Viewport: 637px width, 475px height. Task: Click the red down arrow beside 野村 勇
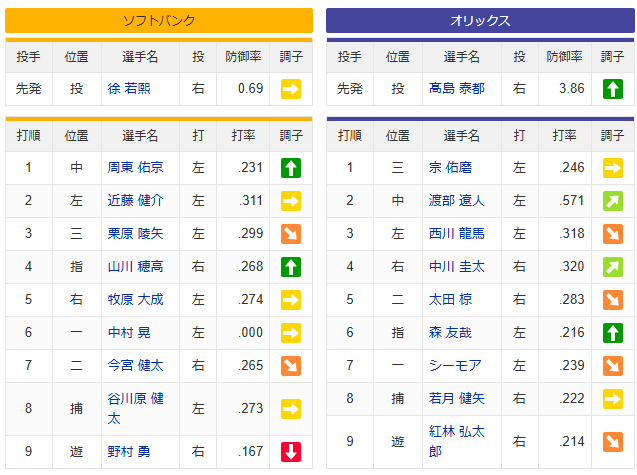pos(291,452)
